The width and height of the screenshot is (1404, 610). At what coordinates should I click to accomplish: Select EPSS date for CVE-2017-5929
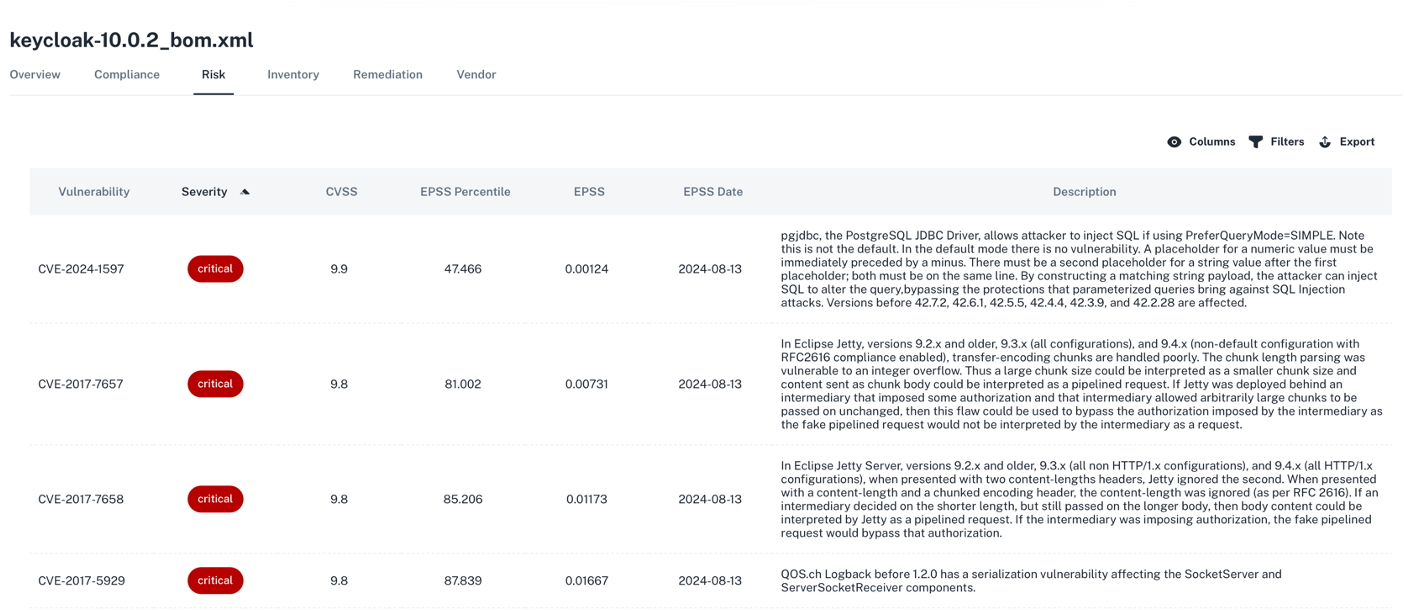tap(710, 581)
